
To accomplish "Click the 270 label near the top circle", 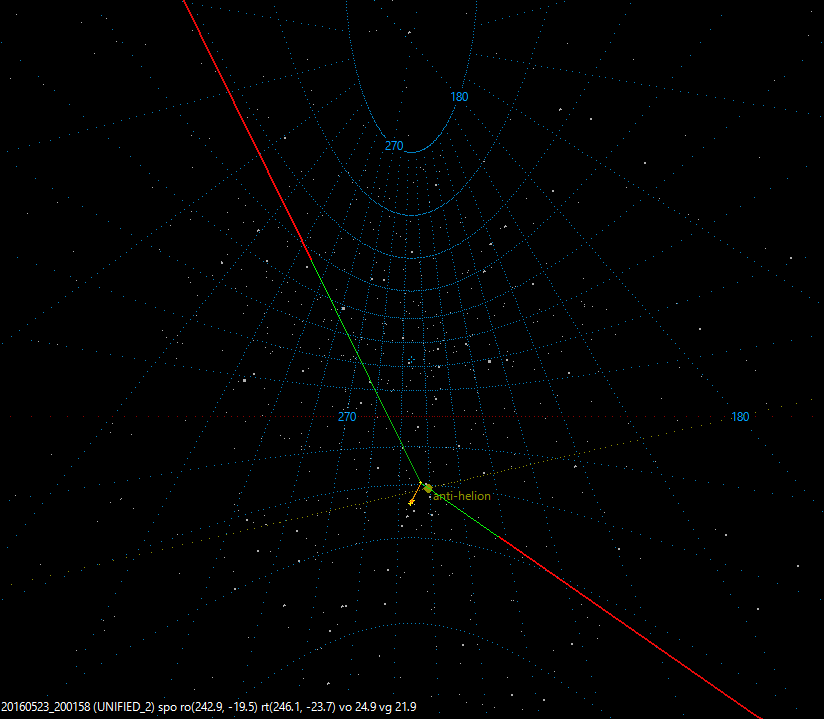I will (392, 146).
